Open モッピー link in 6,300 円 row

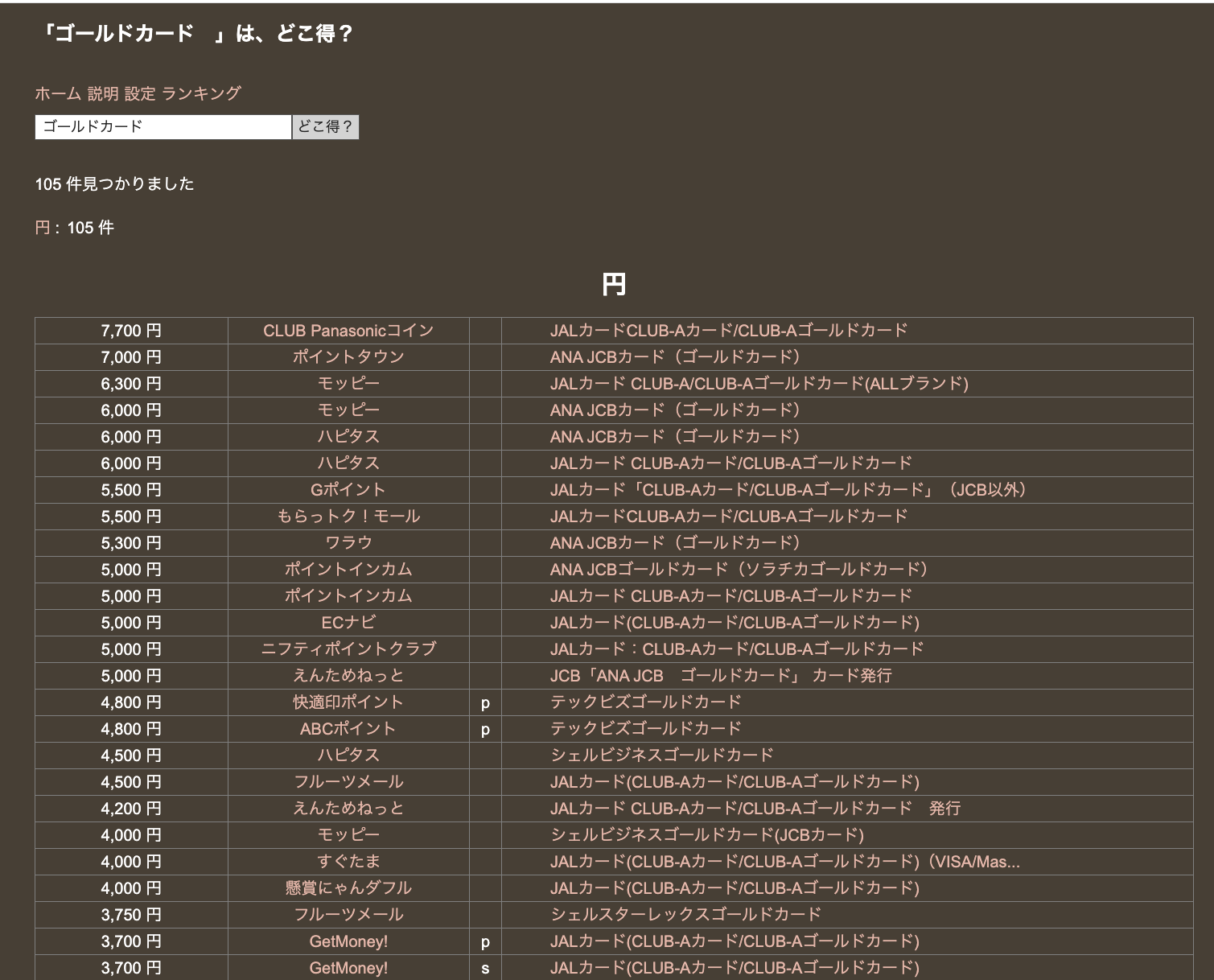click(348, 384)
